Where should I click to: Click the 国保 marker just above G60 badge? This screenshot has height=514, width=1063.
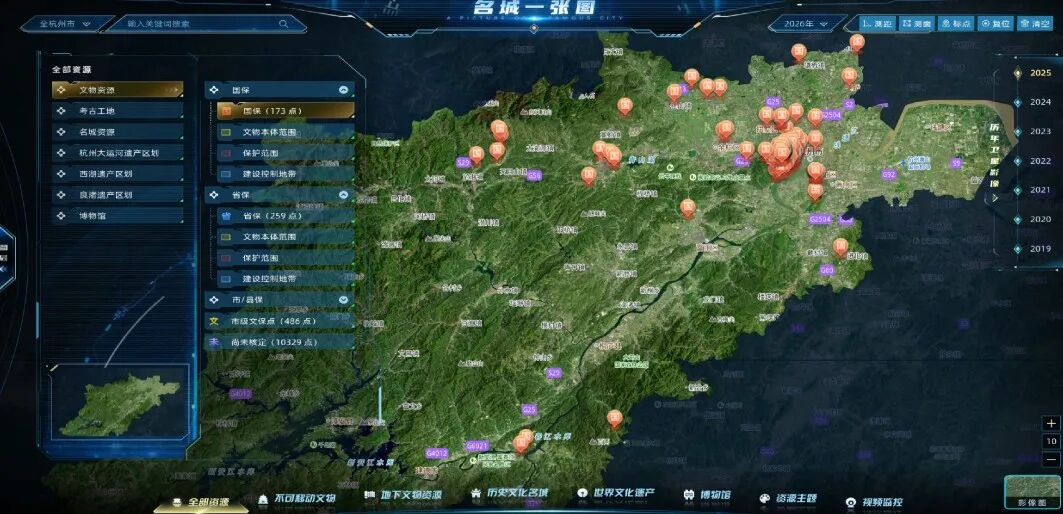(841, 246)
